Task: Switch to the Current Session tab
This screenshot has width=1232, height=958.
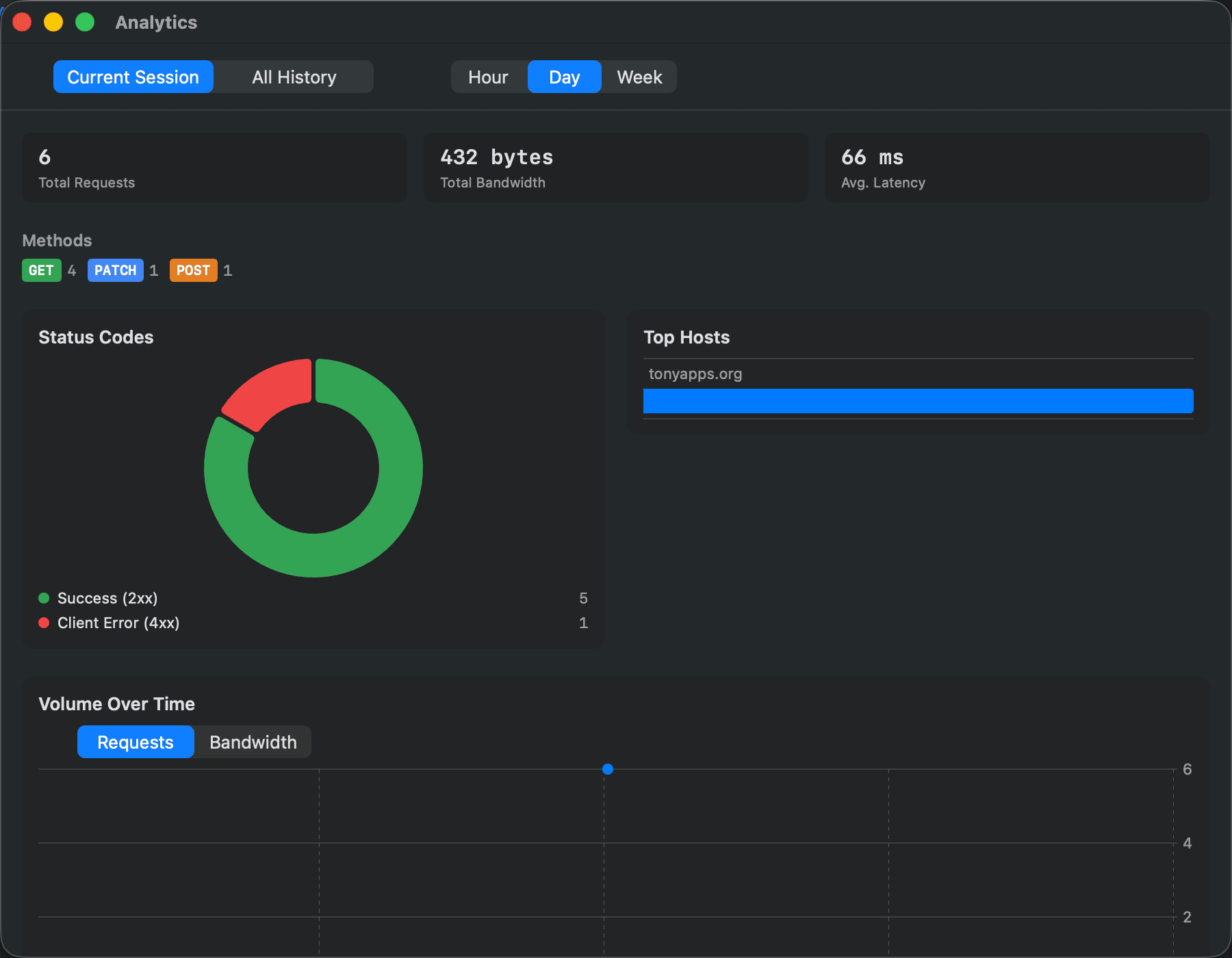Action: click(133, 77)
